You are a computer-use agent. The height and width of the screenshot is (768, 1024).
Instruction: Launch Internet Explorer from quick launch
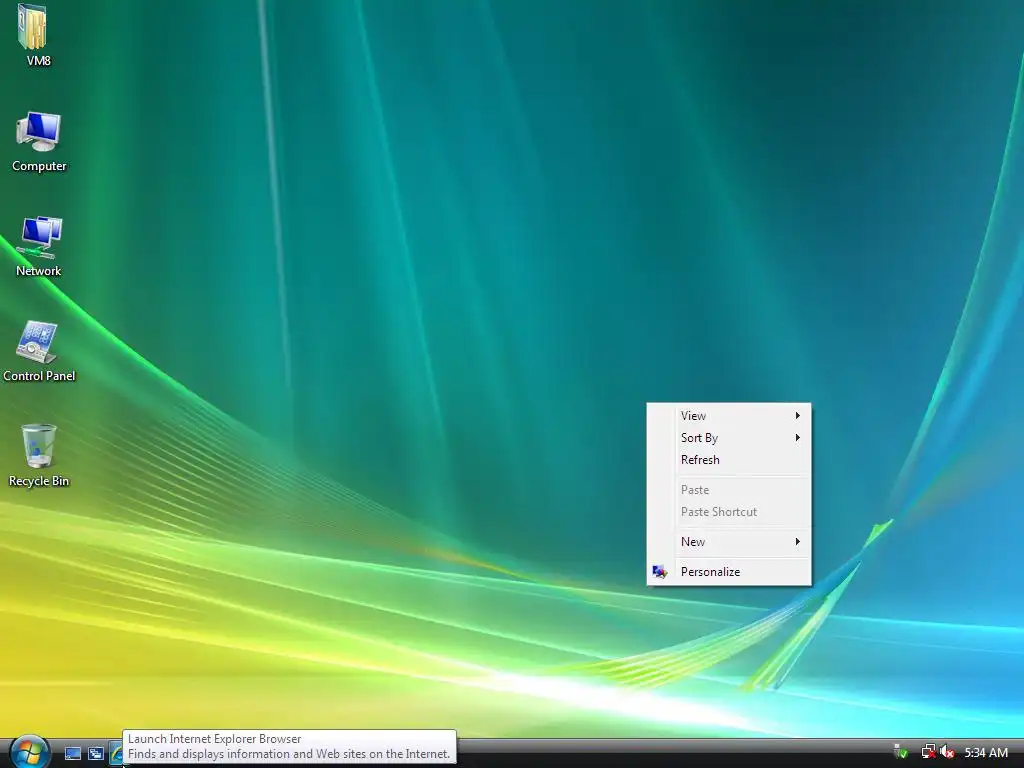[x=116, y=753]
